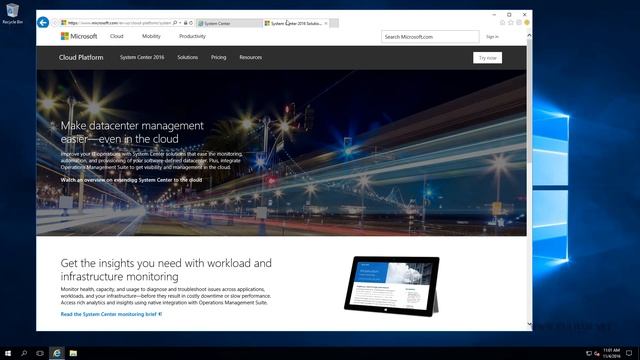Open the Solutions nav item
The width and height of the screenshot is (640, 360).
[x=187, y=58]
